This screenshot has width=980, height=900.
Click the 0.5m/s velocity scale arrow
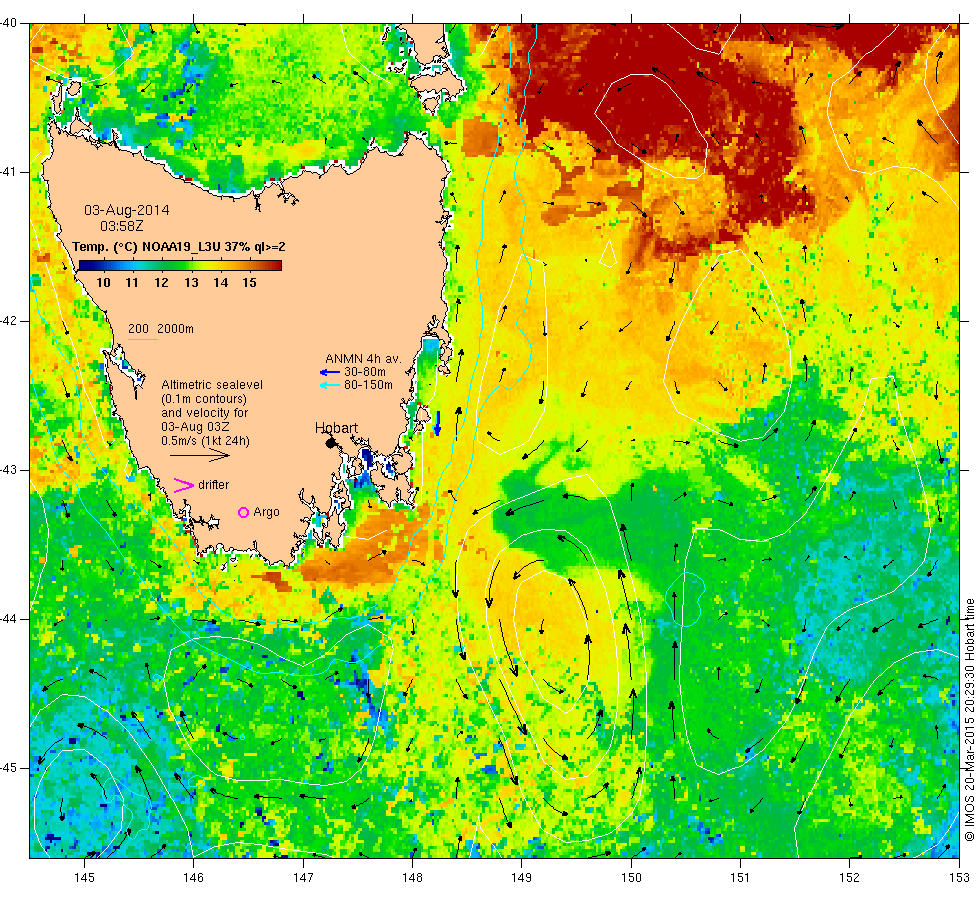tap(200, 456)
